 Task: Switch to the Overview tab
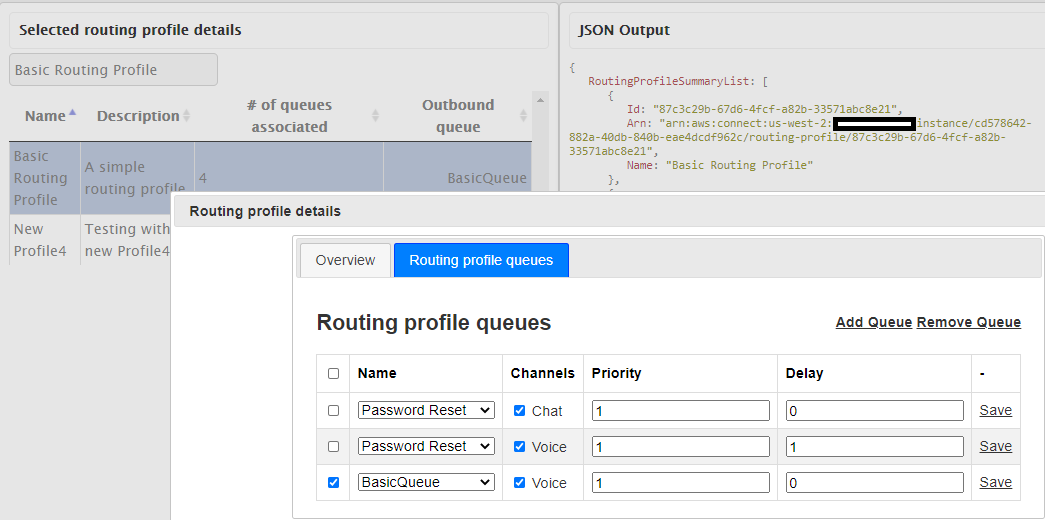click(x=345, y=260)
